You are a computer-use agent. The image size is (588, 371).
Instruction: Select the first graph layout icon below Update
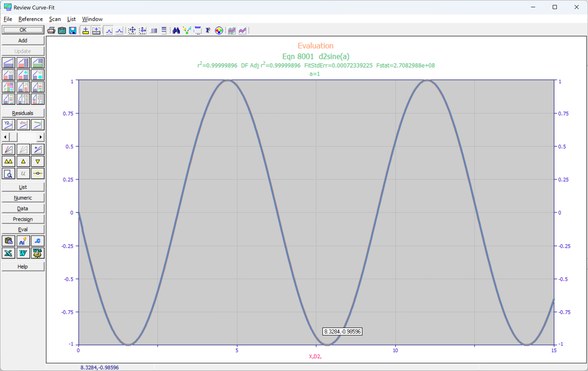click(8, 63)
